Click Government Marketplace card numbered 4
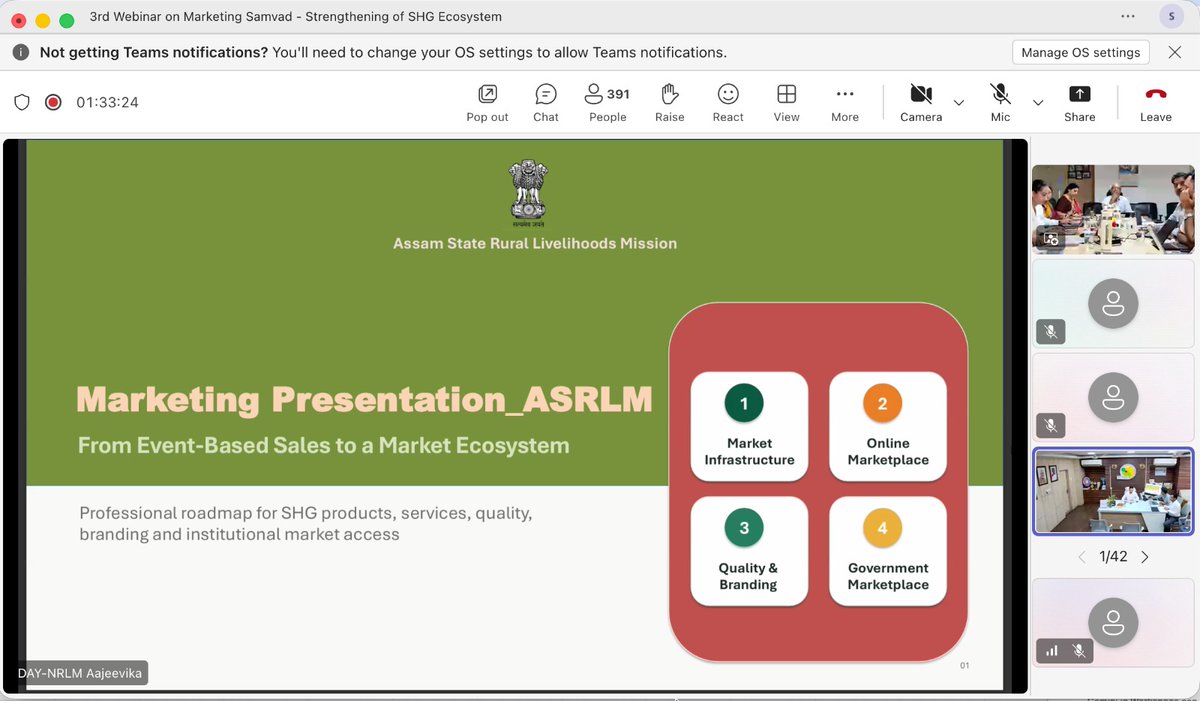Viewport: 1200px width, 701px height. [888, 551]
